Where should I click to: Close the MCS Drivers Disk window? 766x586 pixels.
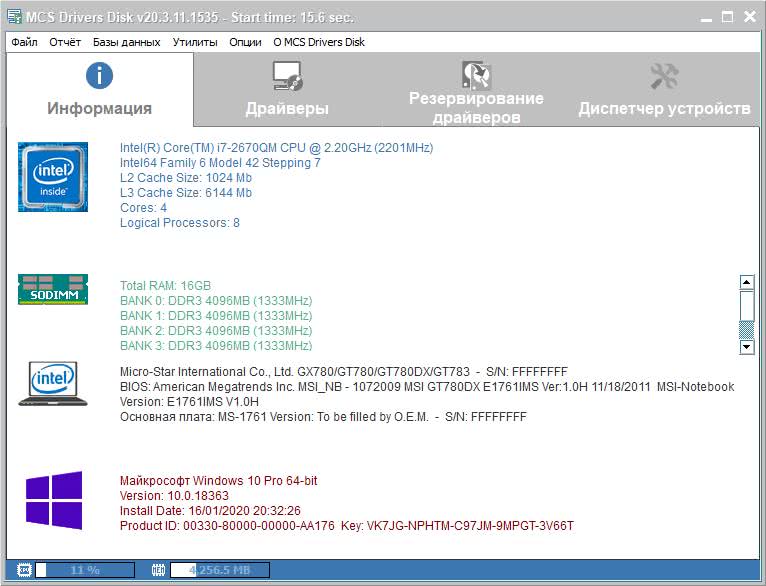coord(750,18)
